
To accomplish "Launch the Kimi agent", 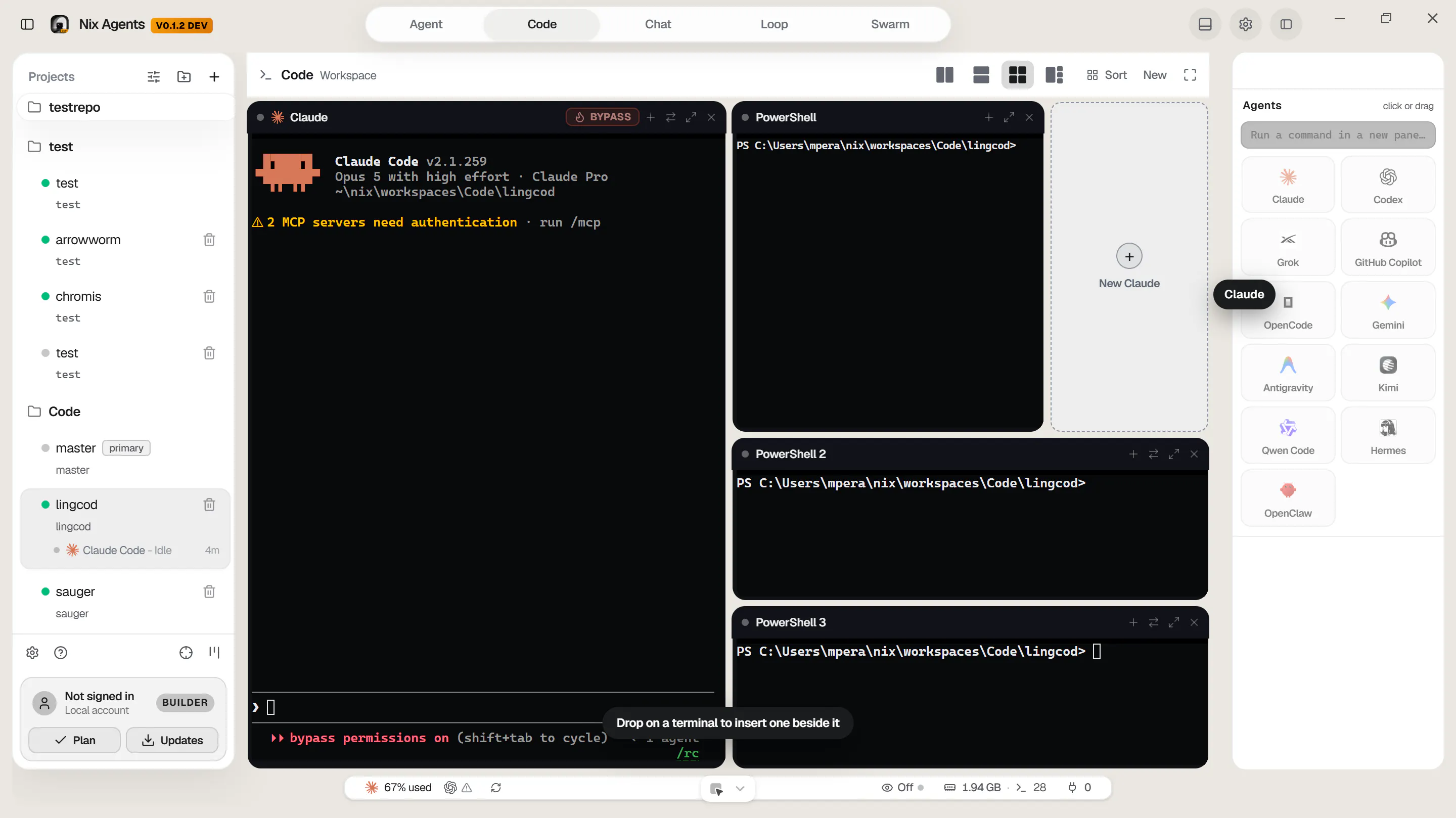I will (1388, 373).
